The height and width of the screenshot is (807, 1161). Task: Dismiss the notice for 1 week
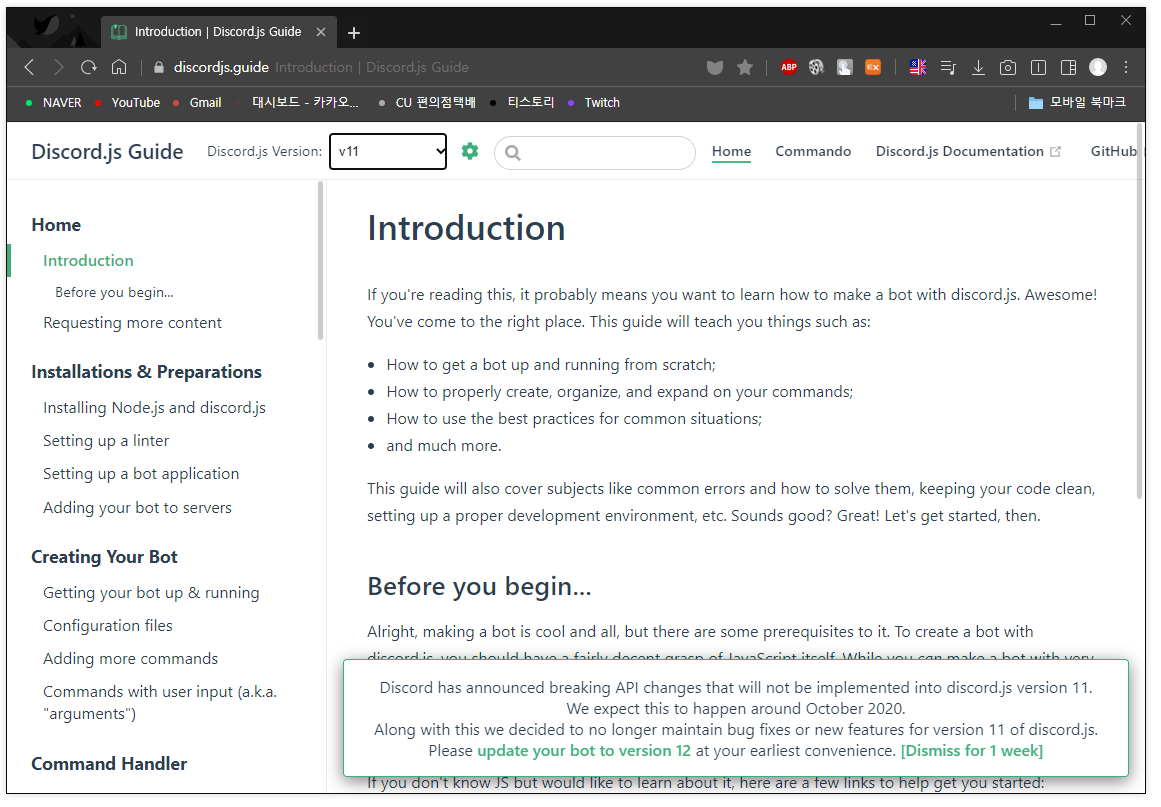pyautogui.click(x=971, y=751)
